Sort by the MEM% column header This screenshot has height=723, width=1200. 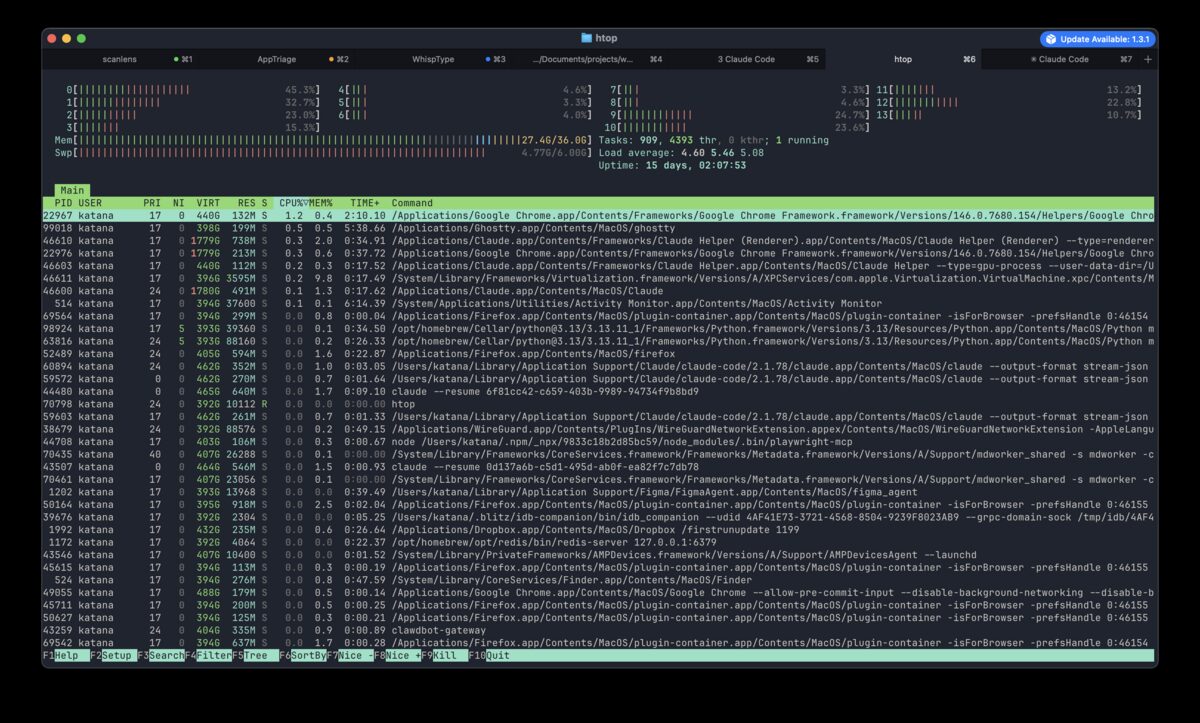[321, 203]
